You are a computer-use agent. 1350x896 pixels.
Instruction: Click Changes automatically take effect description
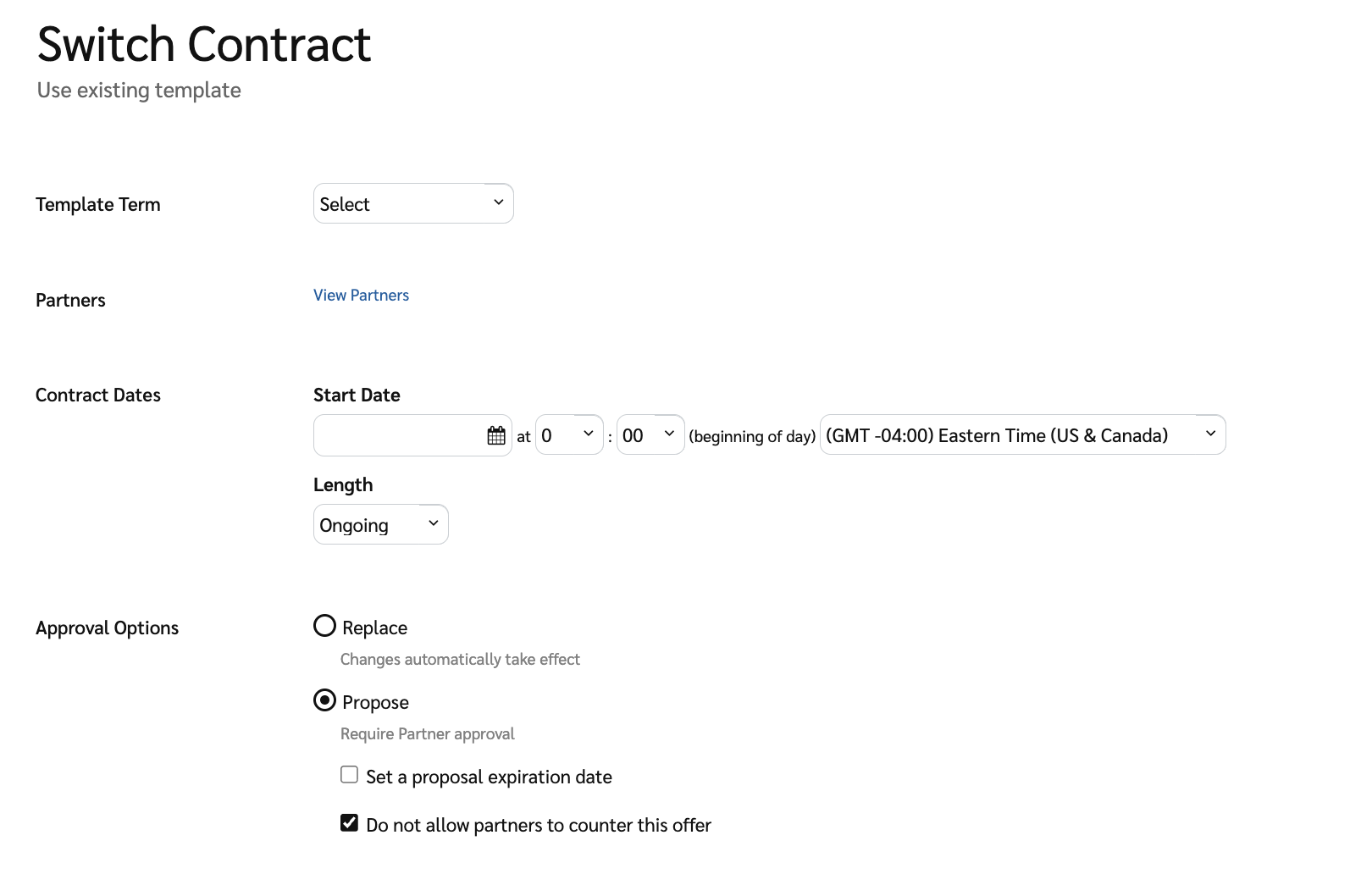[460, 659]
